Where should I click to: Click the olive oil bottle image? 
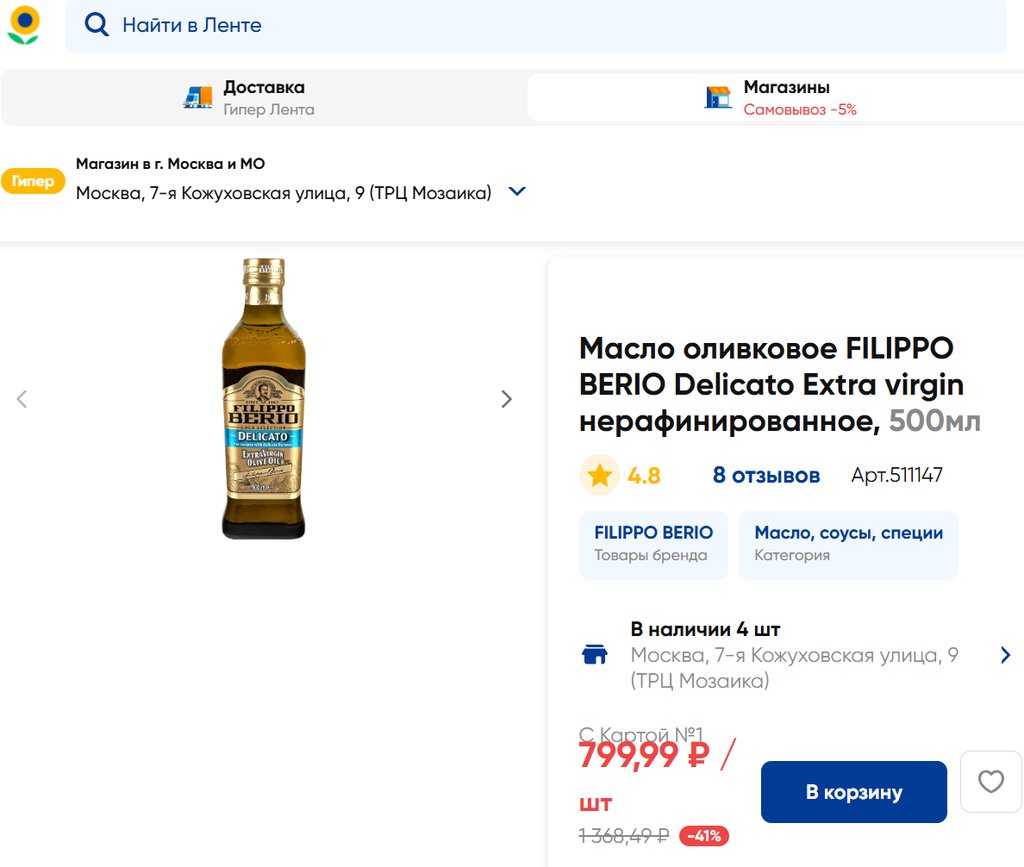(263, 399)
